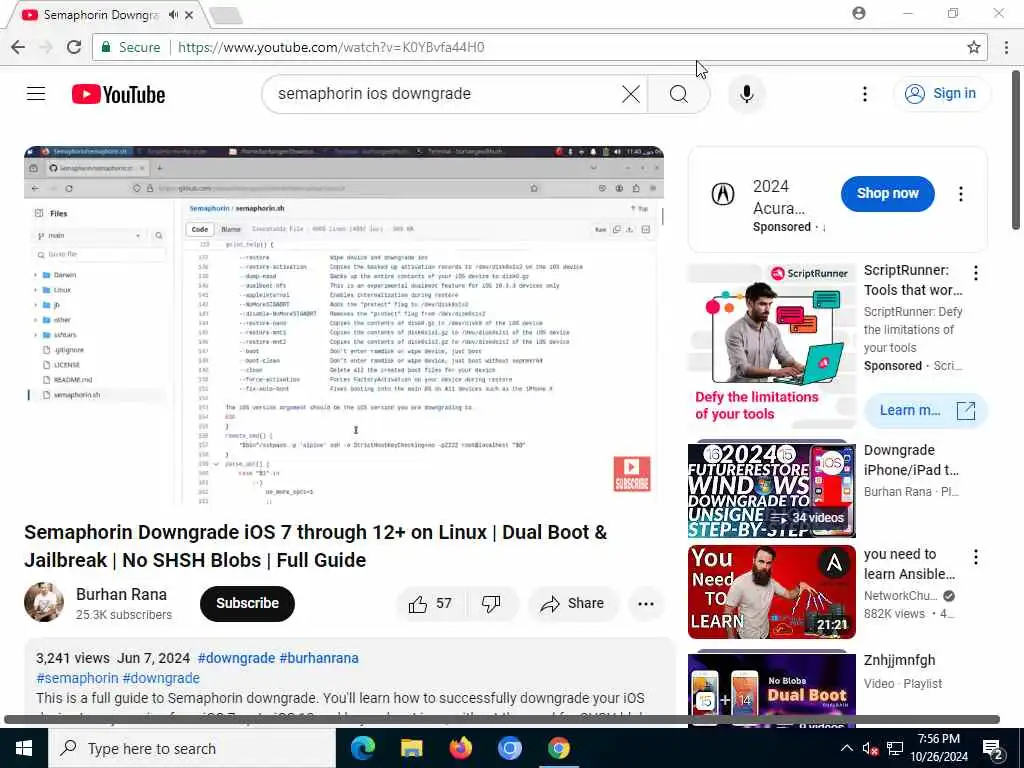
Task: Open ScriptRunner ad options menu
Action: pos(976,273)
